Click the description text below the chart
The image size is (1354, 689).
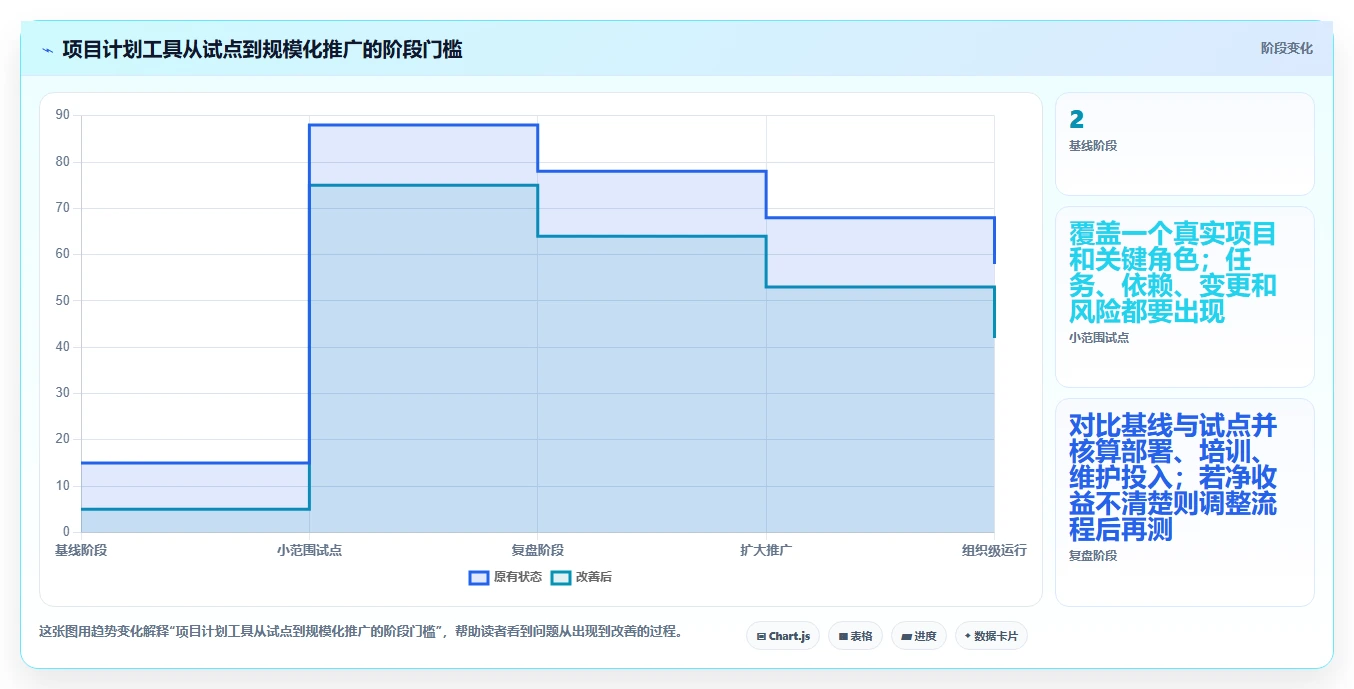click(x=360, y=631)
